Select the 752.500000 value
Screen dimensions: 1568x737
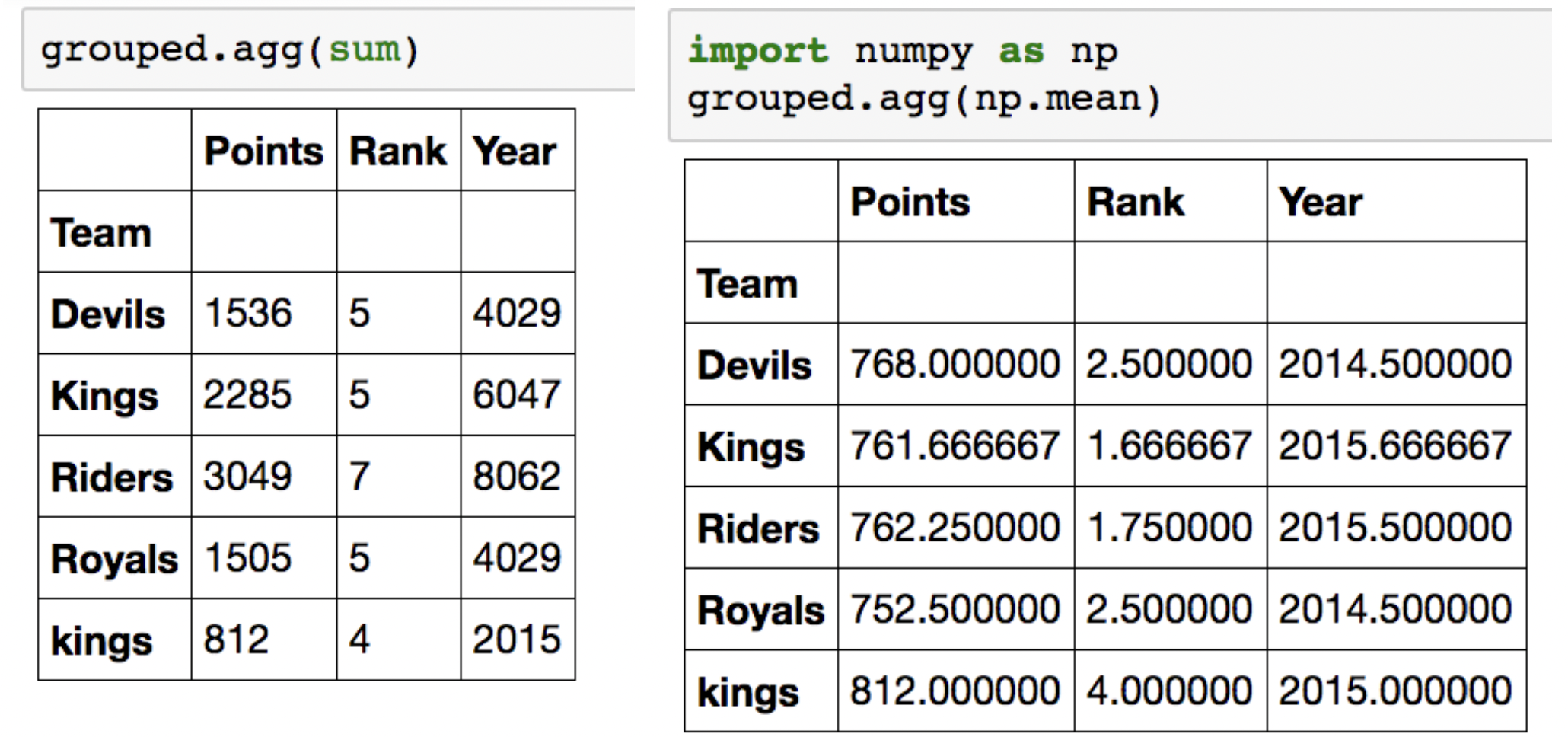point(955,609)
